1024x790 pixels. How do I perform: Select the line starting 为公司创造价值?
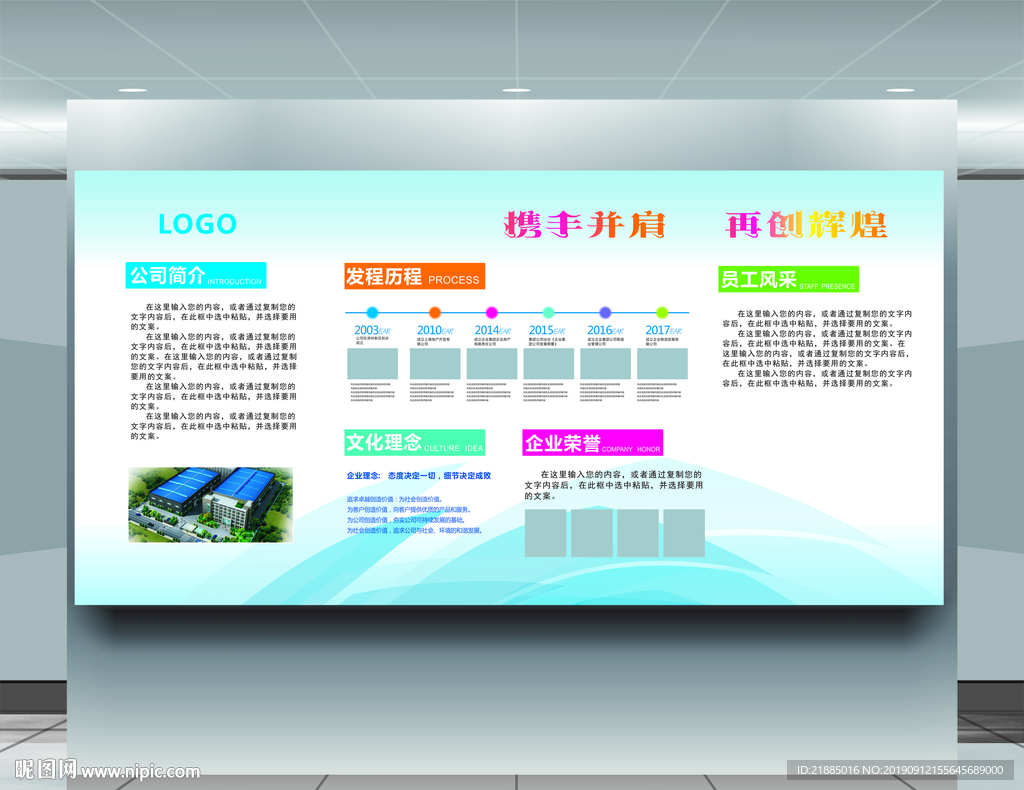click(406, 520)
